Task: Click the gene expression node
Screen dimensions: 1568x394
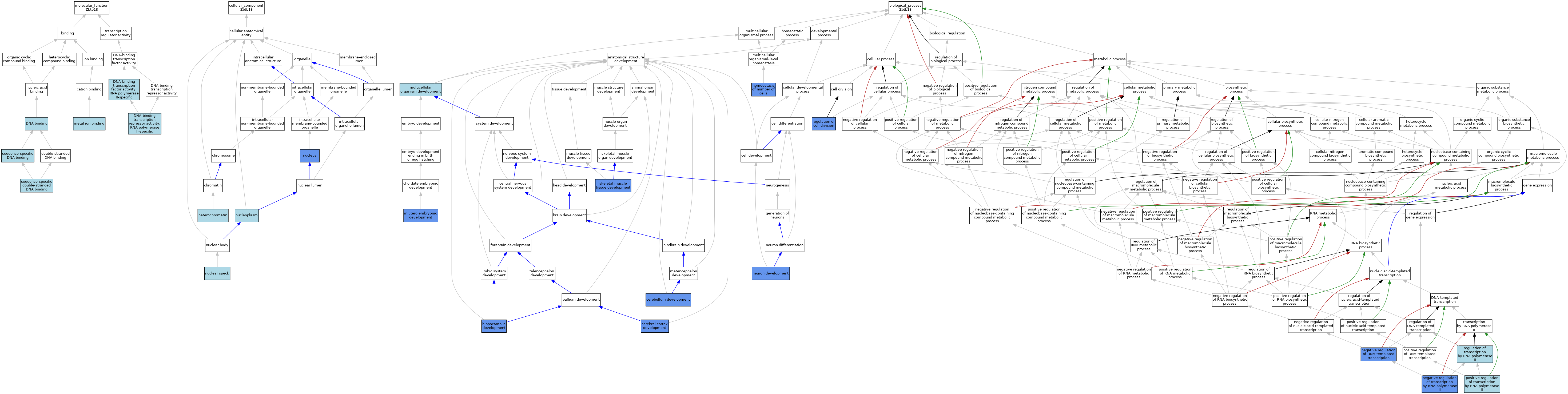Action: (x=1538, y=186)
